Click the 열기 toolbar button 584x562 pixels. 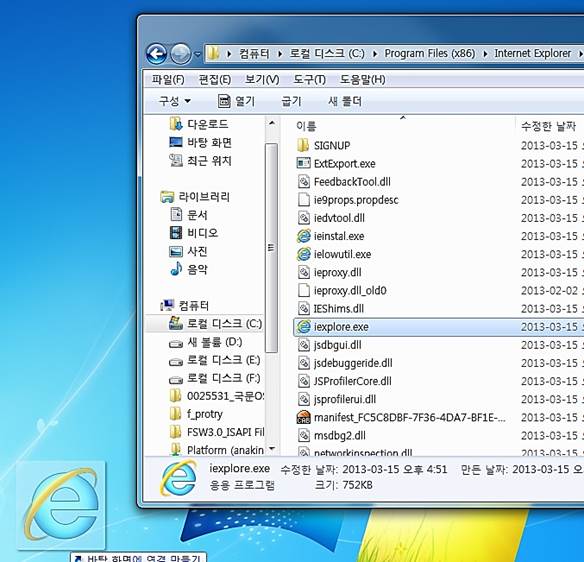[236, 101]
